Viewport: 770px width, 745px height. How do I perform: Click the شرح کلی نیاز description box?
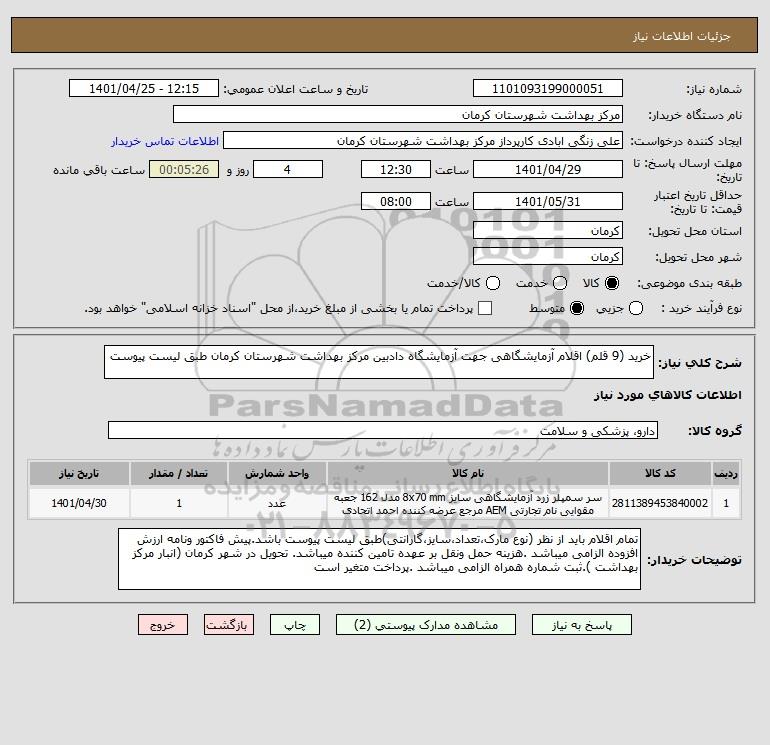point(379,362)
